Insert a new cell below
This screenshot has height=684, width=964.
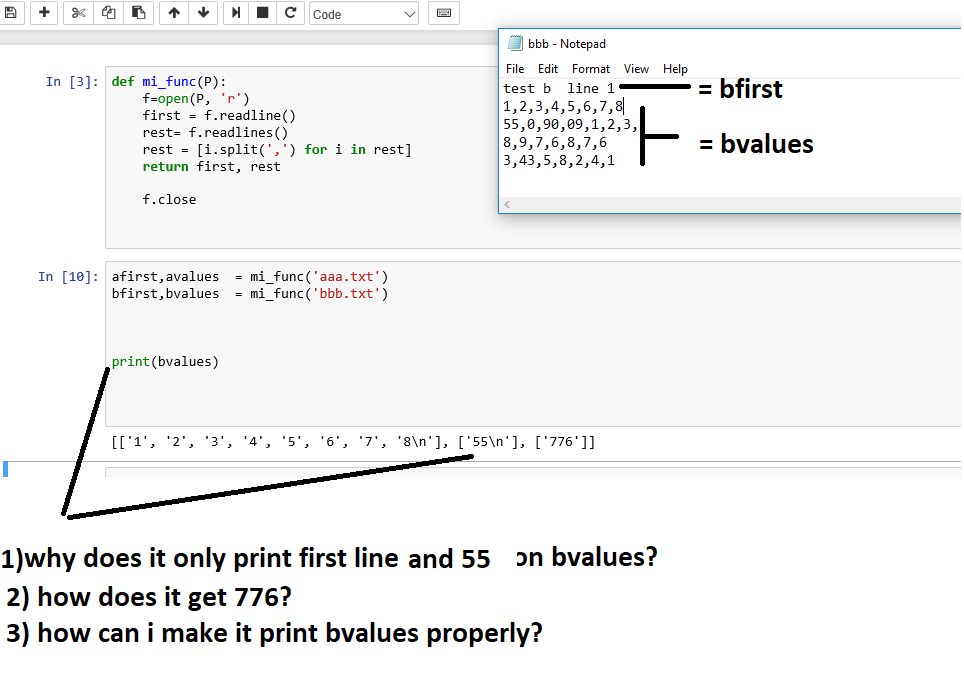click(x=43, y=13)
